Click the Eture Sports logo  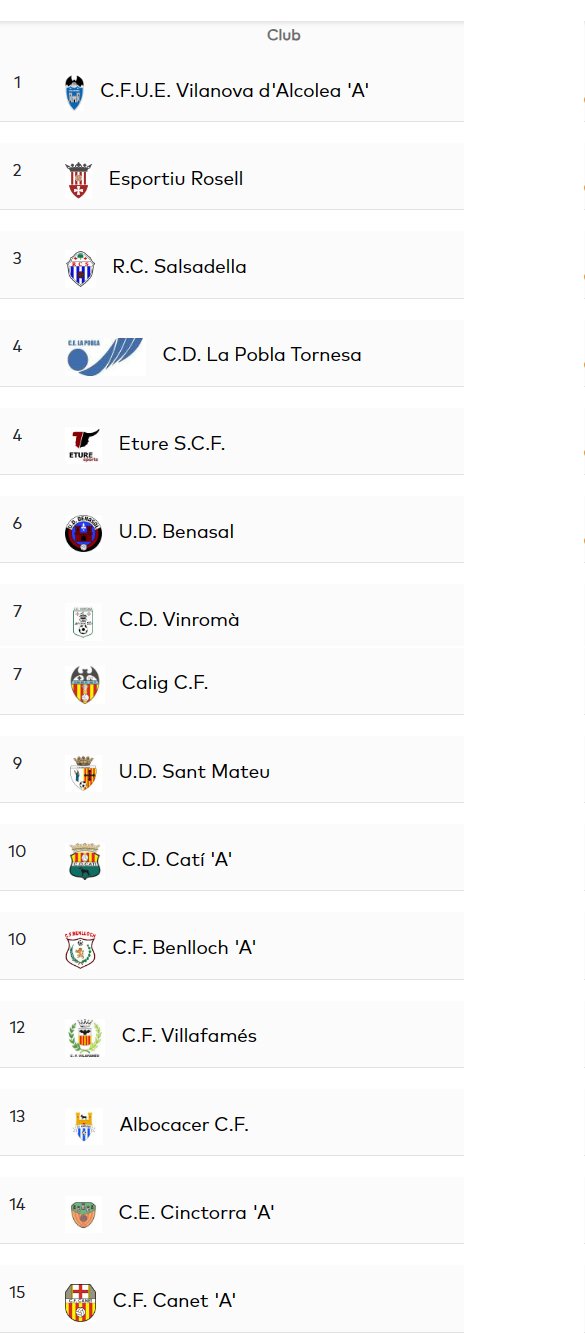click(x=84, y=444)
